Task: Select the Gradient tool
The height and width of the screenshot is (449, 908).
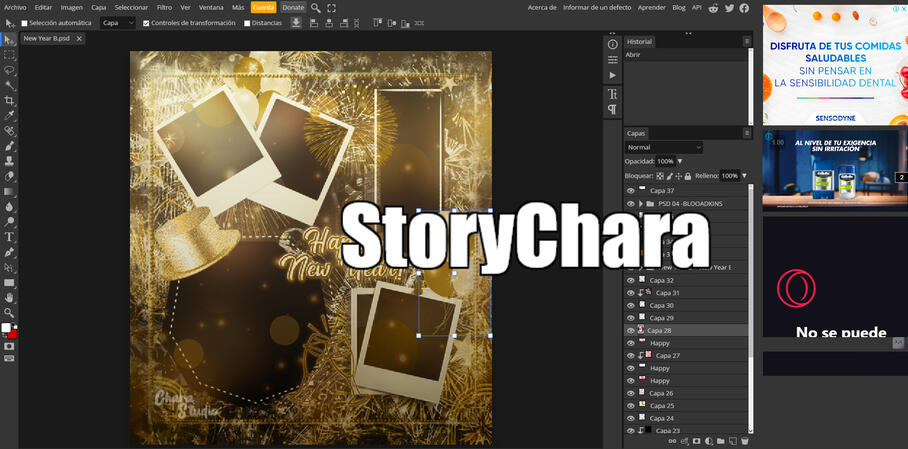Action: 9,191
